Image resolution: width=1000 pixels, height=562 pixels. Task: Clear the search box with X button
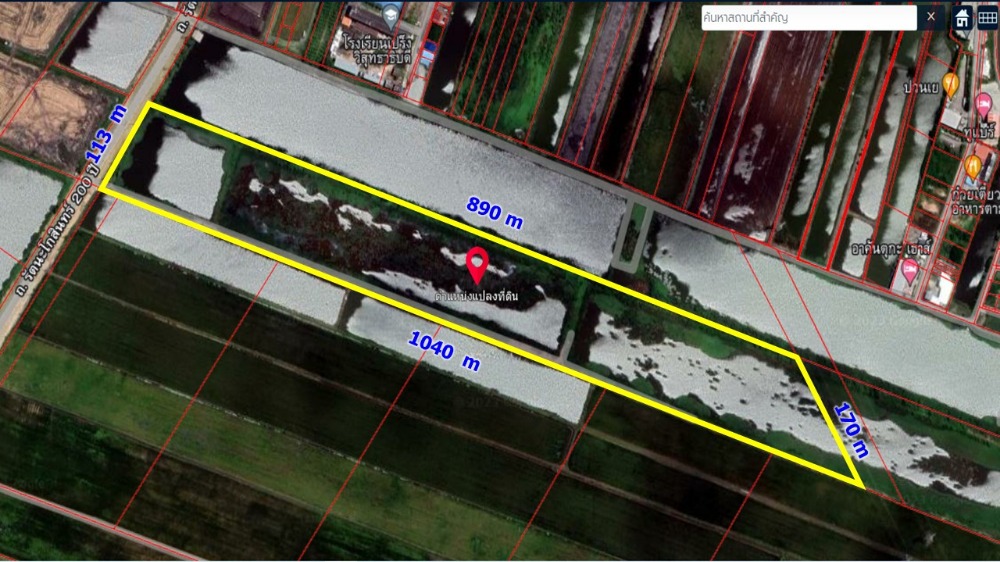[x=931, y=17]
